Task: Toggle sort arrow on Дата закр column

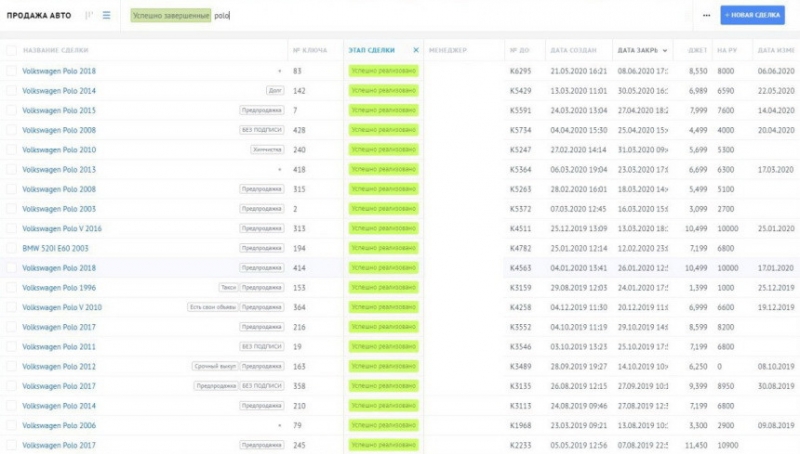Action: pyautogui.click(x=665, y=51)
